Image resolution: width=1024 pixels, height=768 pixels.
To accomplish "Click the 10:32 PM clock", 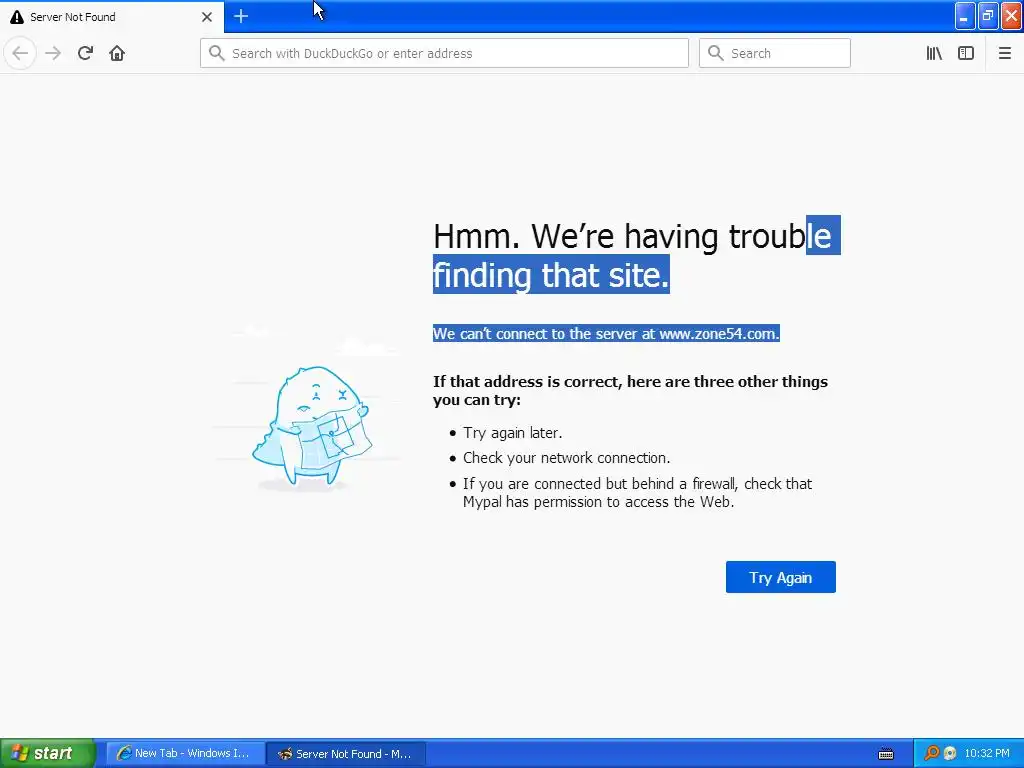I will pos(987,753).
